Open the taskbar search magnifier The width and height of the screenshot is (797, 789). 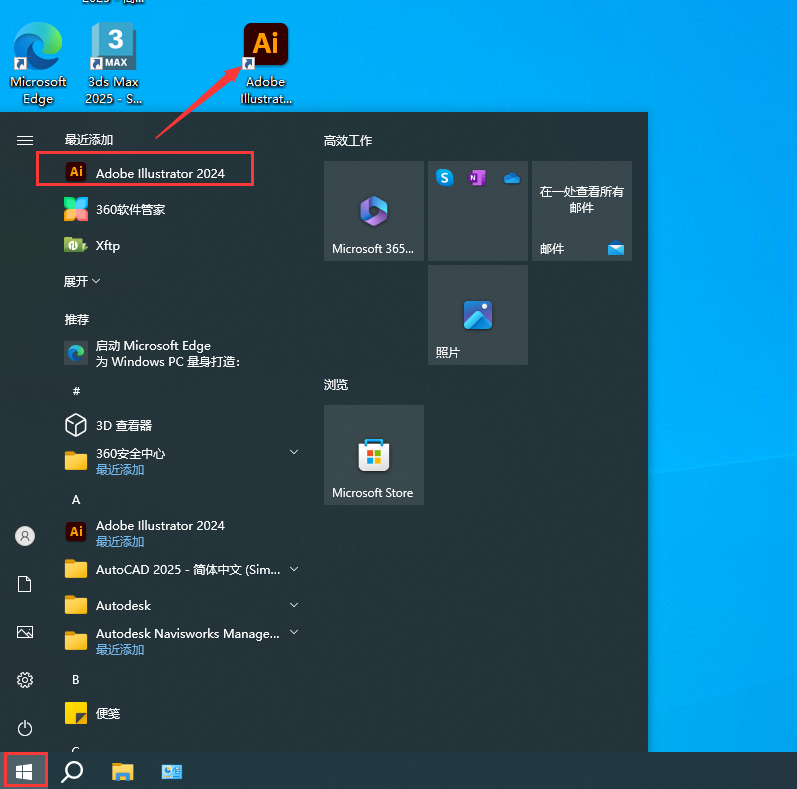(x=73, y=771)
